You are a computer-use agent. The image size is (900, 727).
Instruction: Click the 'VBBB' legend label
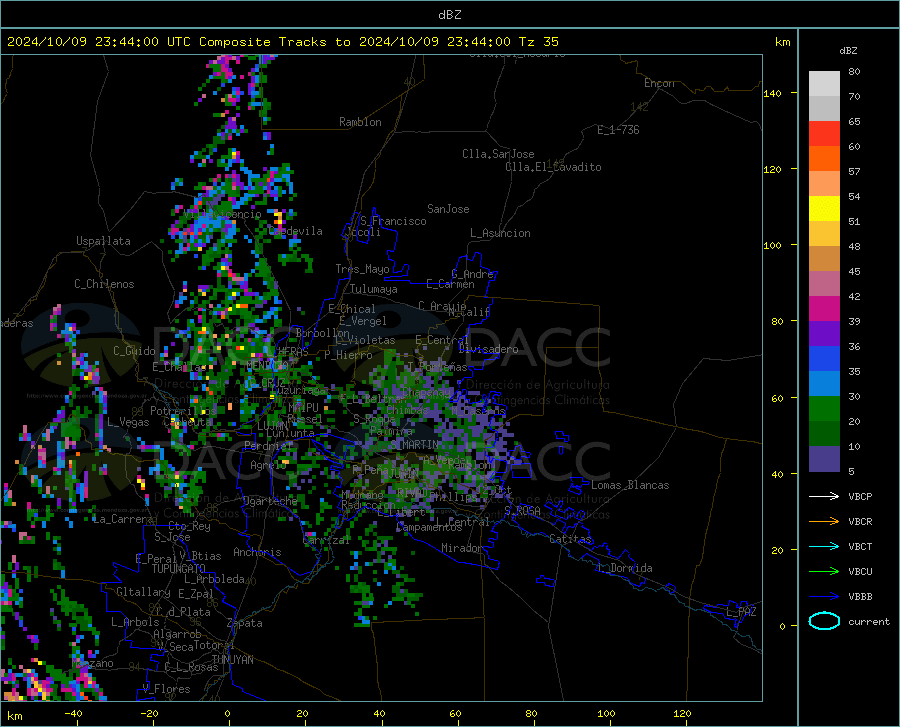(x=860, y=596)
